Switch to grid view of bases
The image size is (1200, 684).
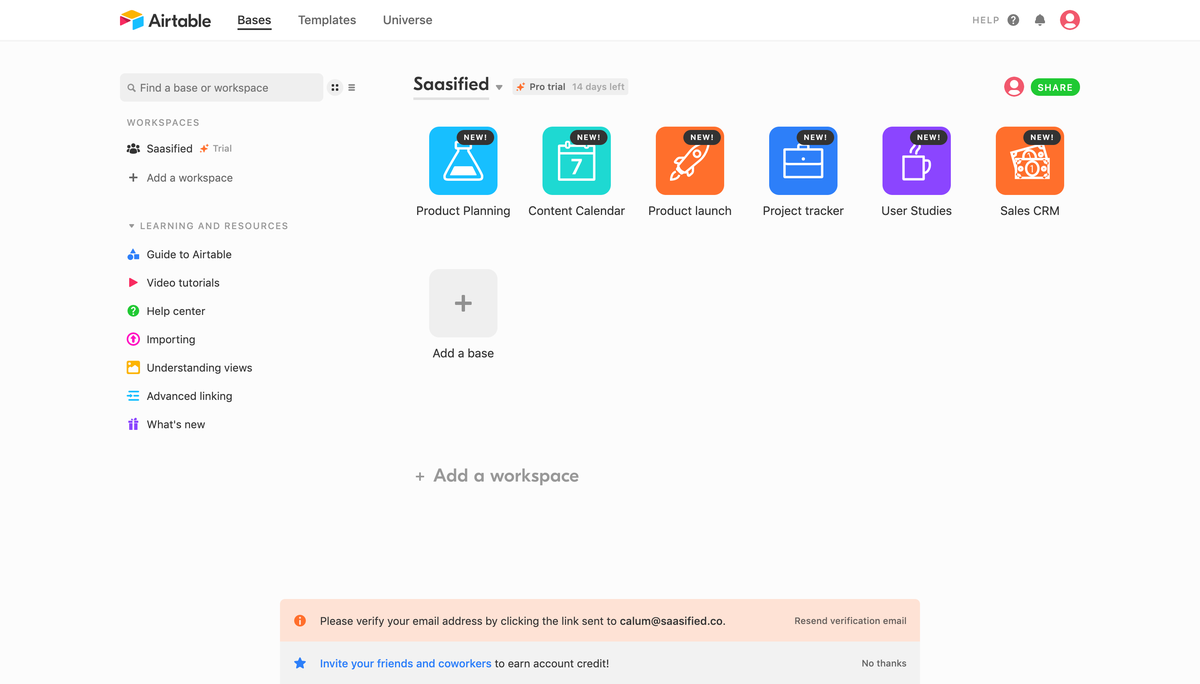(x=335, y=88)
